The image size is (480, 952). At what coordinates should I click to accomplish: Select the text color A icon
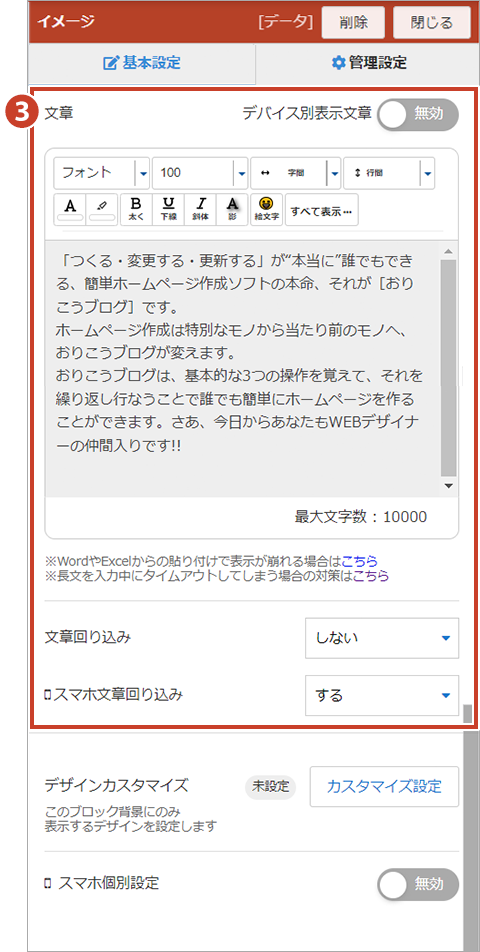tap(70, 209)
